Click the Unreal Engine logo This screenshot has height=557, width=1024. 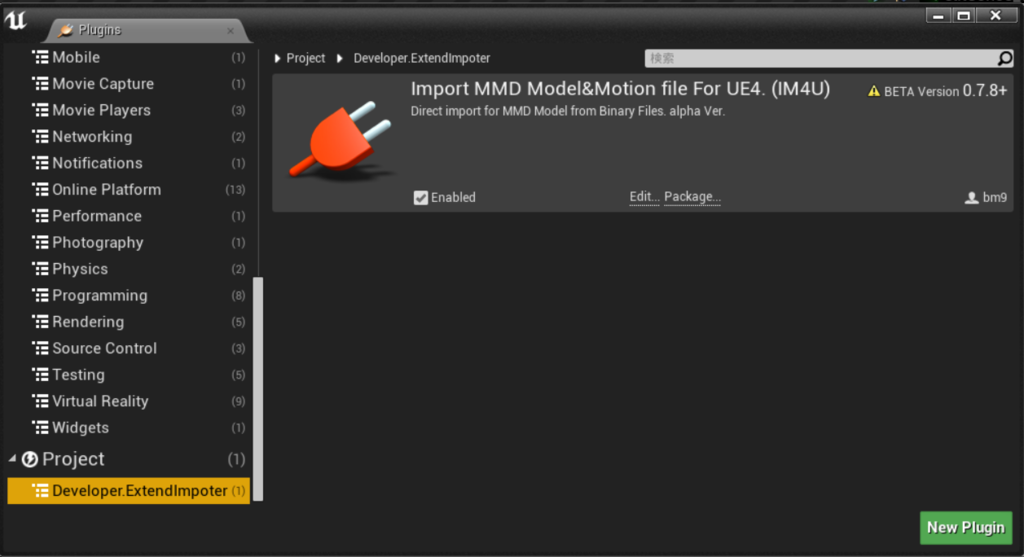point(16,21)
